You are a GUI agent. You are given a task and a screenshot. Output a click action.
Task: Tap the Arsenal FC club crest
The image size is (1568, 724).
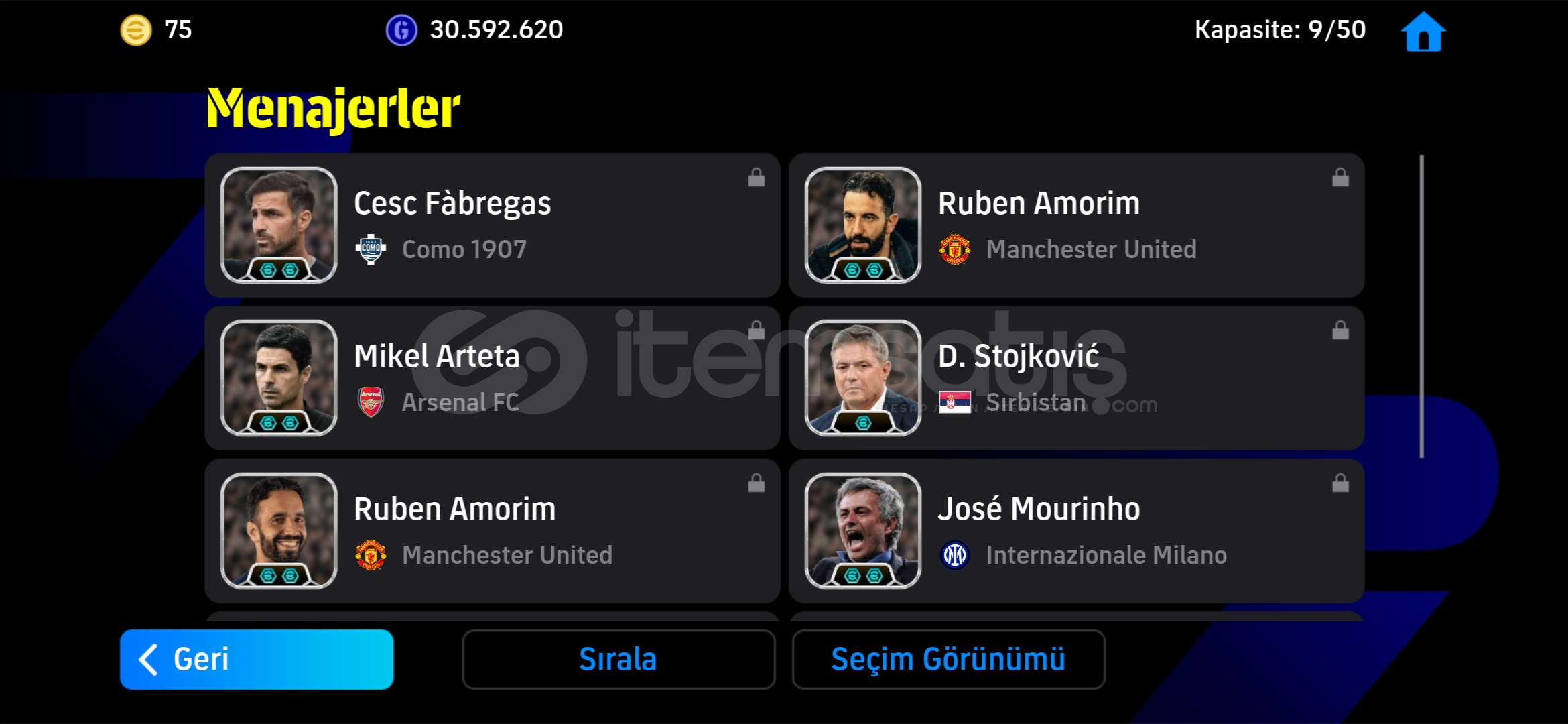[371, 402]
